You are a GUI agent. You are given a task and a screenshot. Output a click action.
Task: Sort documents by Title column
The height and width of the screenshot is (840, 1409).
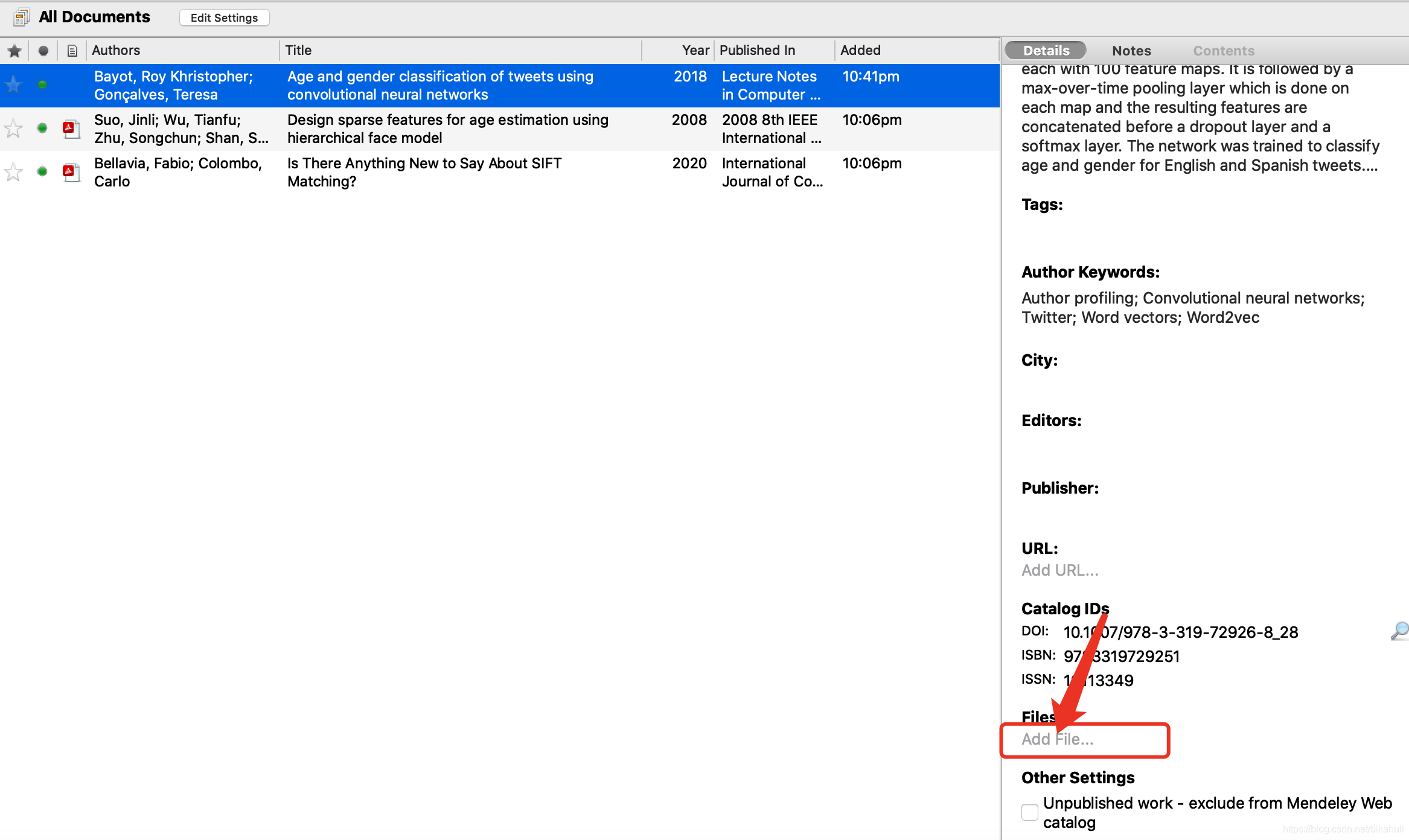[x=460, y=50]
